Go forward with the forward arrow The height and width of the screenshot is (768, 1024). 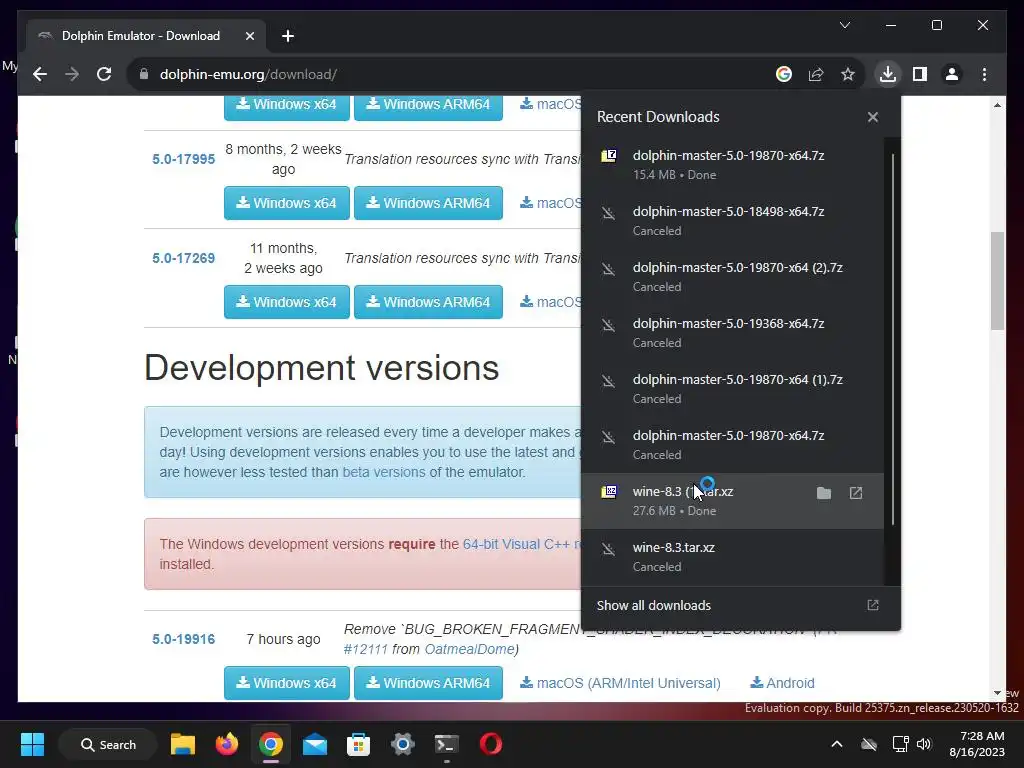[72, 74]
